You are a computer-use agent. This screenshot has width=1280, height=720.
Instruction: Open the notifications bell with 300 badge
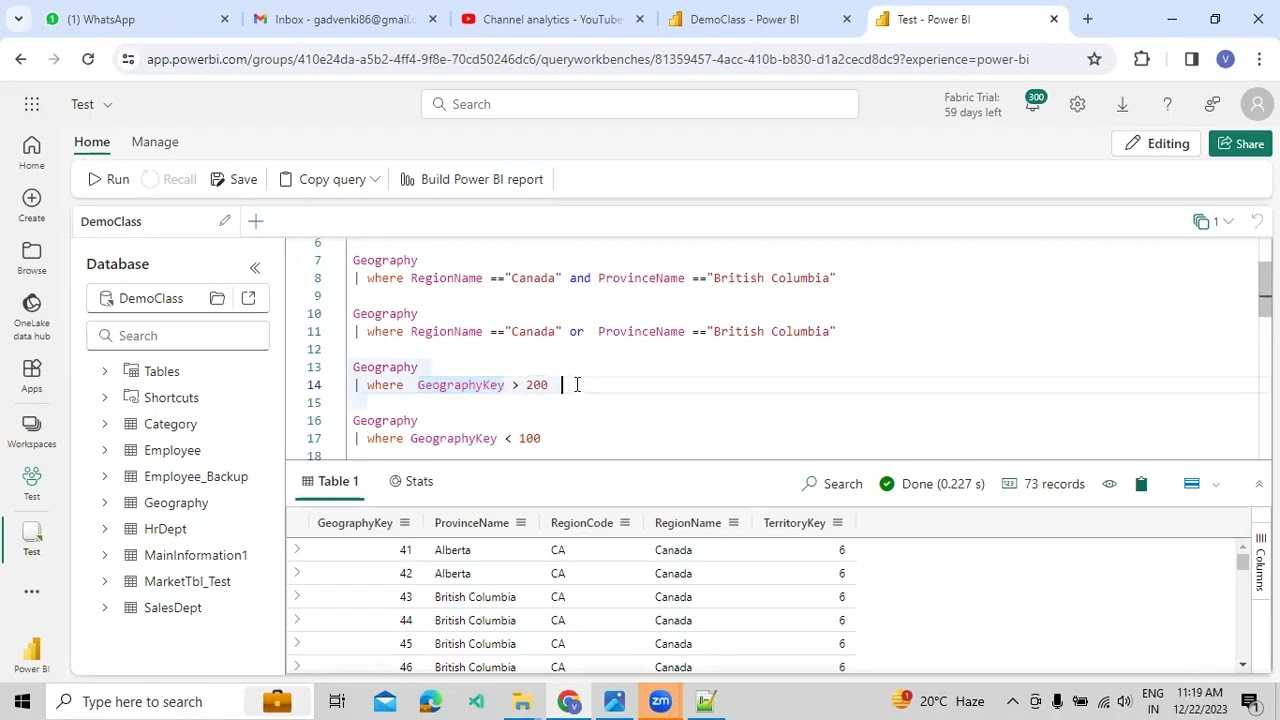(1033, 104)
